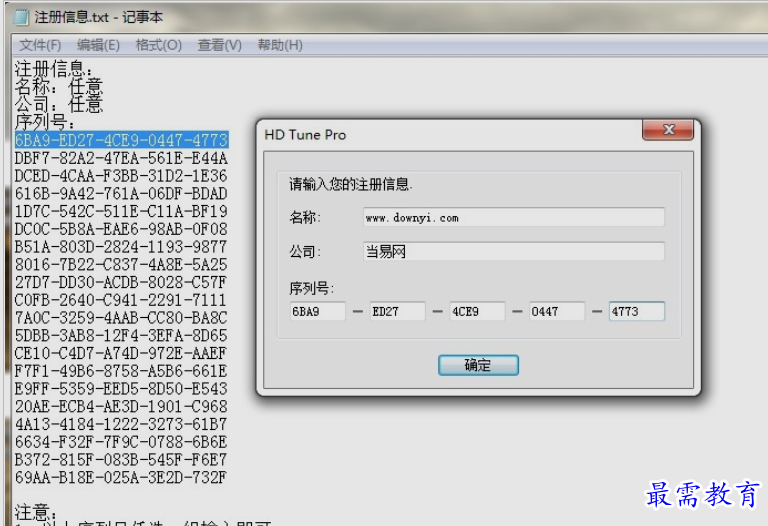This screenshot has height=526, width=768.
Task: Click serial line 69AA-B18E-025A-3E2D-732F
Action: tap(121, 477)
